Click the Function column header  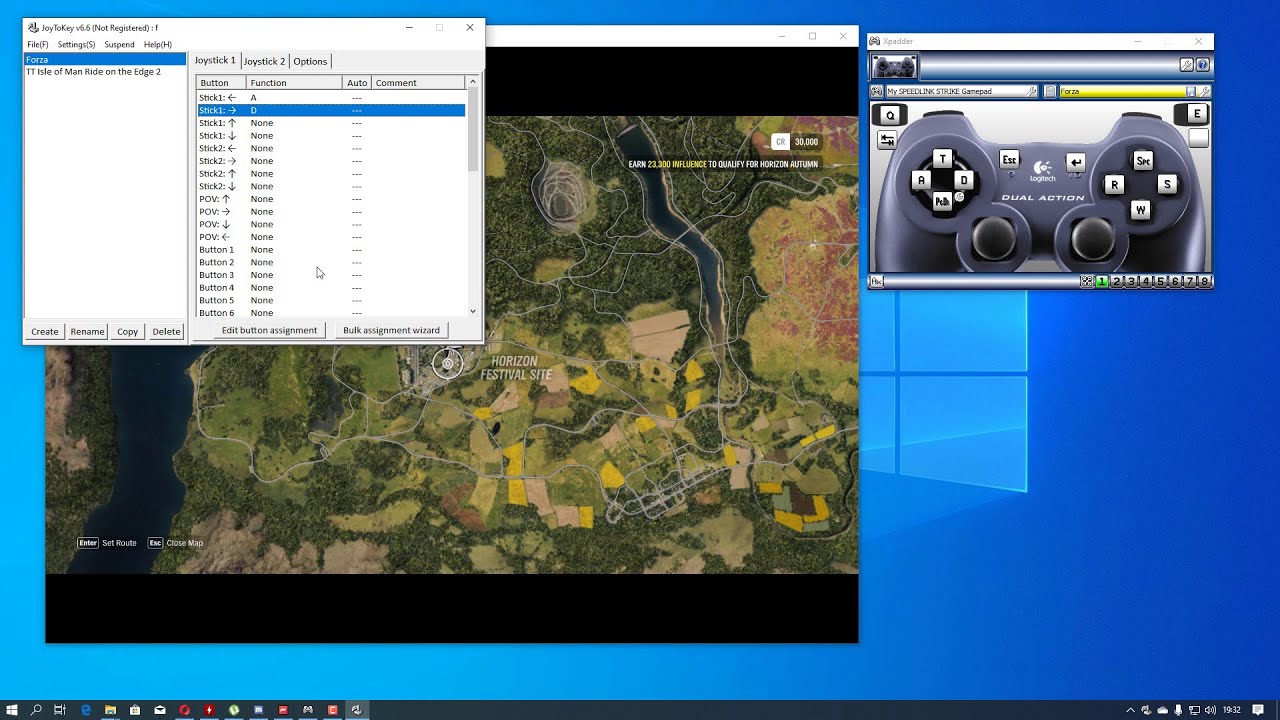coord(294,83)
